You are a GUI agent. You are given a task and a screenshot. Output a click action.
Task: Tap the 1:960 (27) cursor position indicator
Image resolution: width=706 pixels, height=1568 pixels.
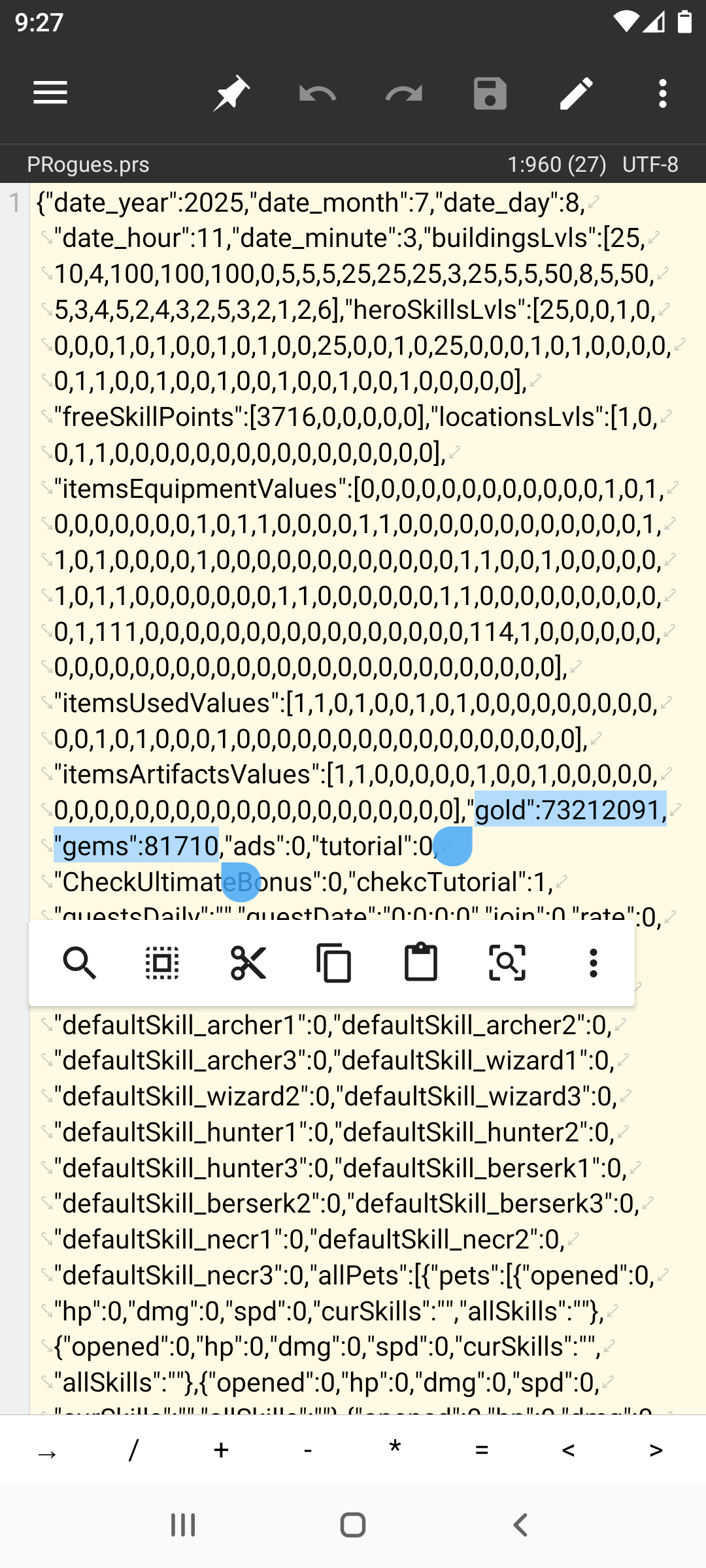557,164
